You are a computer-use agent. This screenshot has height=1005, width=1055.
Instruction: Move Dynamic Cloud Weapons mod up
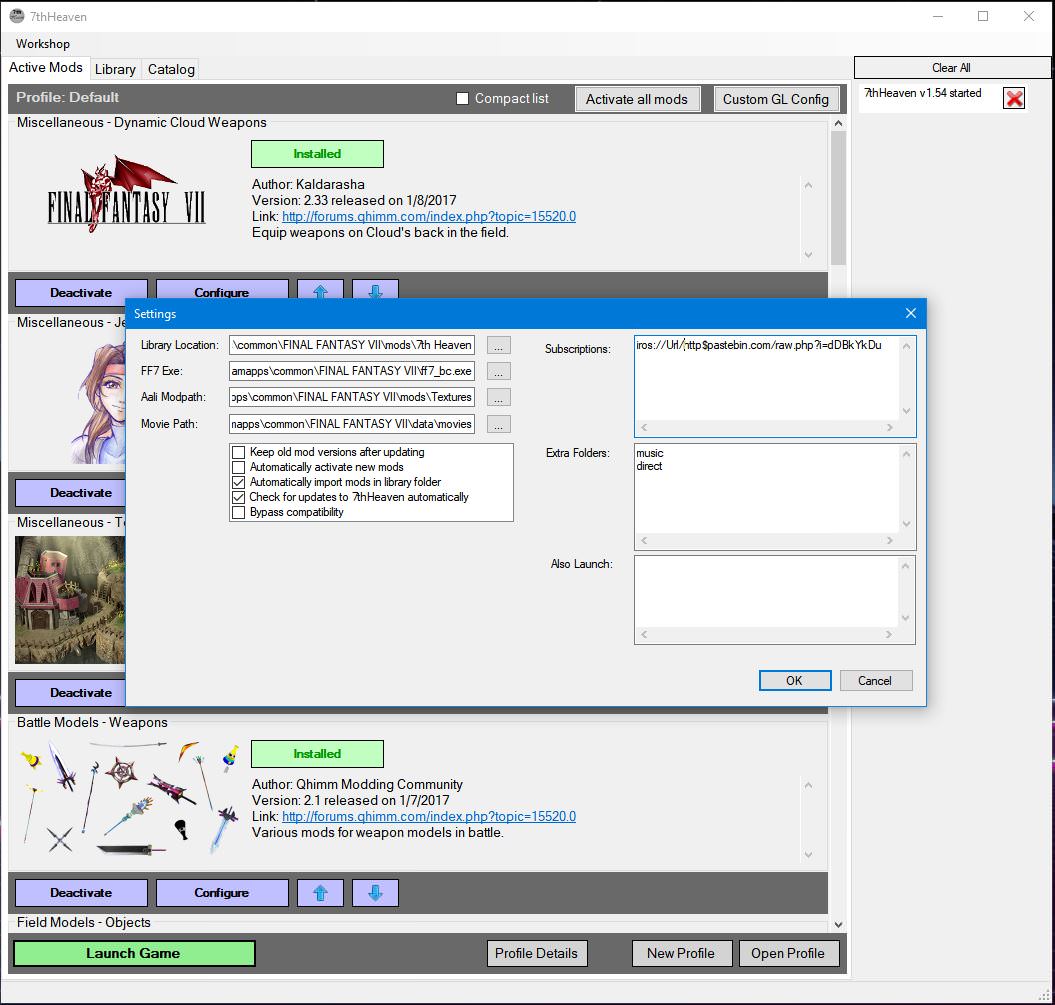pos(320,291)
